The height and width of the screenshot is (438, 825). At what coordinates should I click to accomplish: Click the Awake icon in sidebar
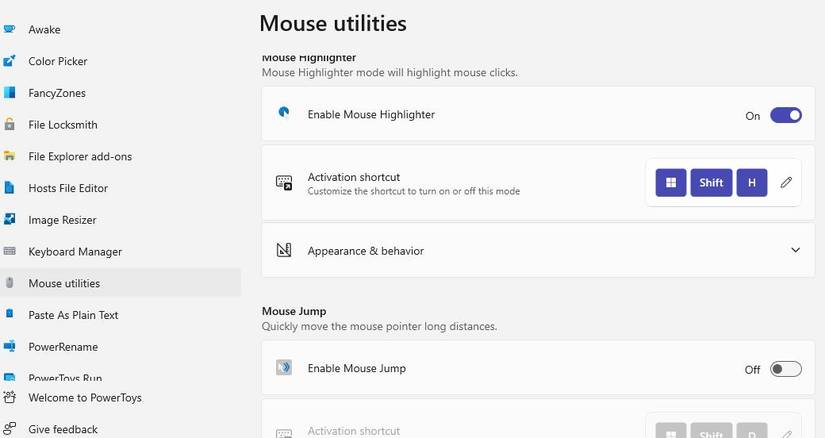(10, 30)
